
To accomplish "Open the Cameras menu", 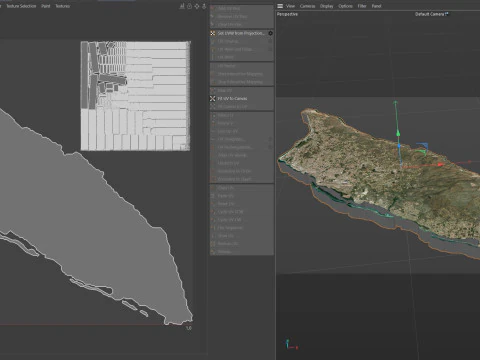I will (307, 6).
